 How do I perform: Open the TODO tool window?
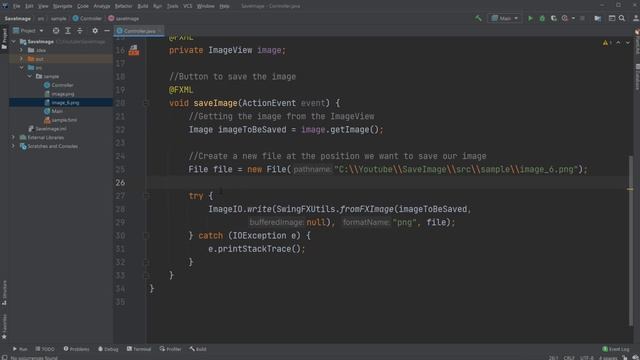pyautogui.click(x=45, y=349)
